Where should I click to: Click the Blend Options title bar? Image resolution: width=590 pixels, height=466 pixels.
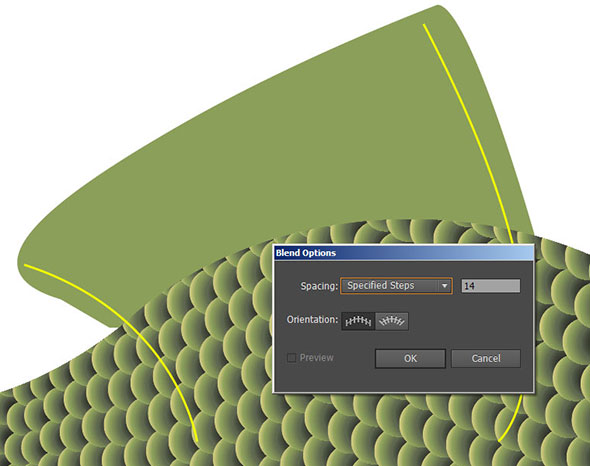point(403,253)
